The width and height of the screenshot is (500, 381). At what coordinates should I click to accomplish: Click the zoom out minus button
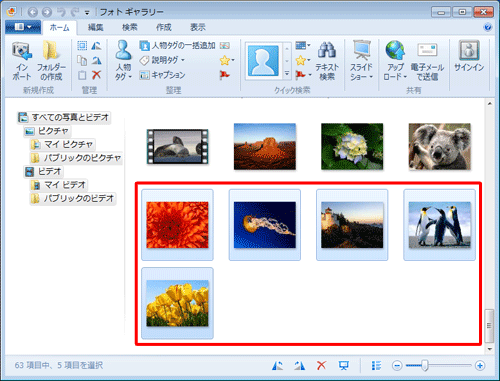tap(397, 366)
